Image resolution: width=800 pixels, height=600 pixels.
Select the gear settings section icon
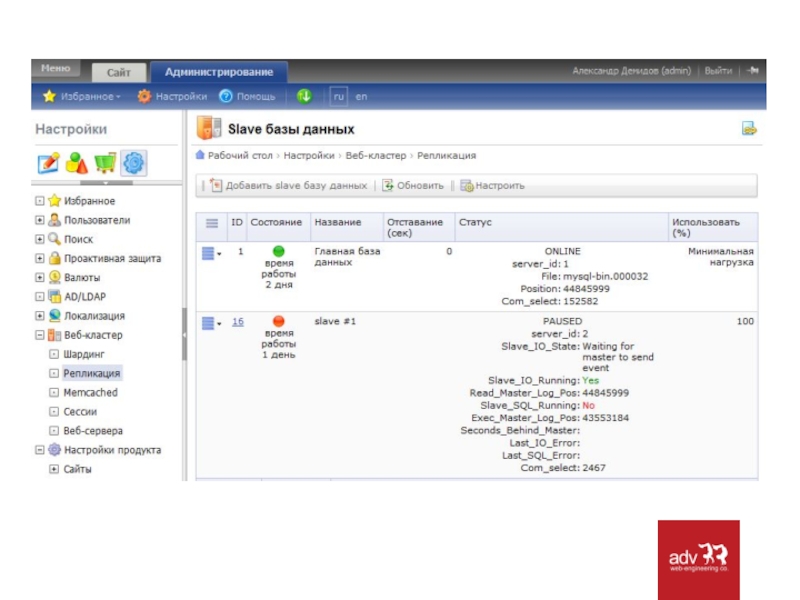[133, 162]
